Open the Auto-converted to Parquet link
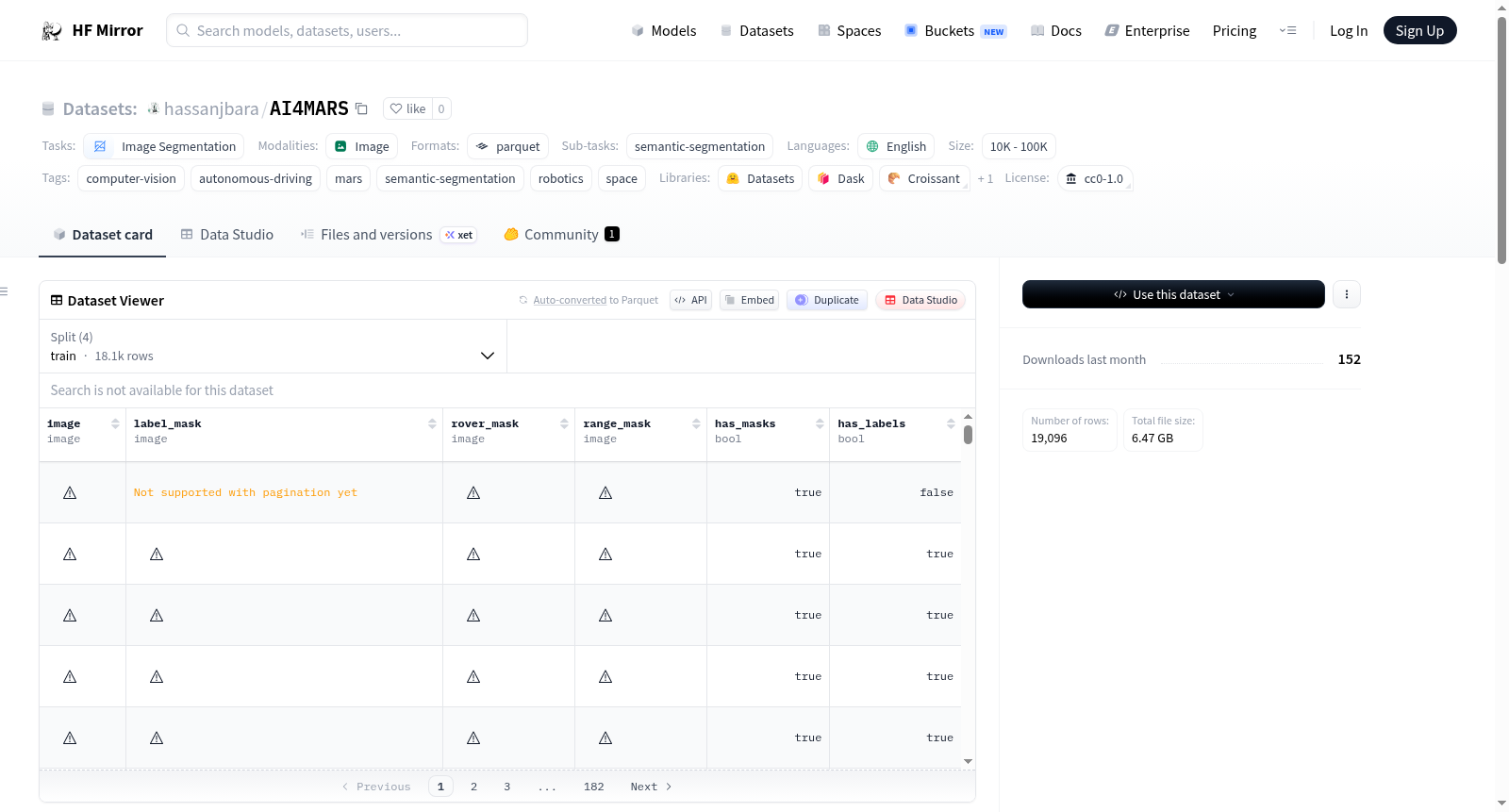This screenshot has width=1509, height=812. click(595, 300)
